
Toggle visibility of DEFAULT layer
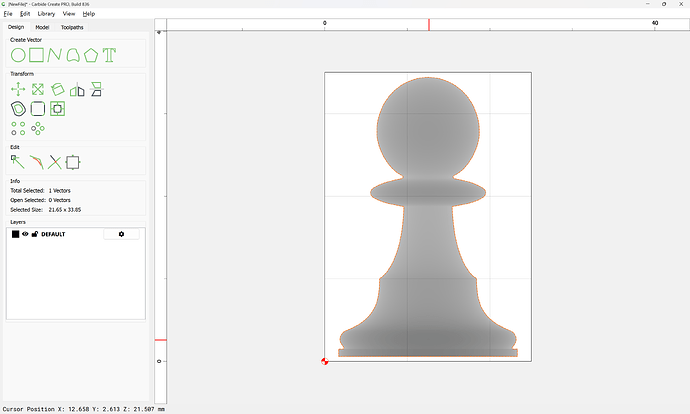click(x=26, y=234)
